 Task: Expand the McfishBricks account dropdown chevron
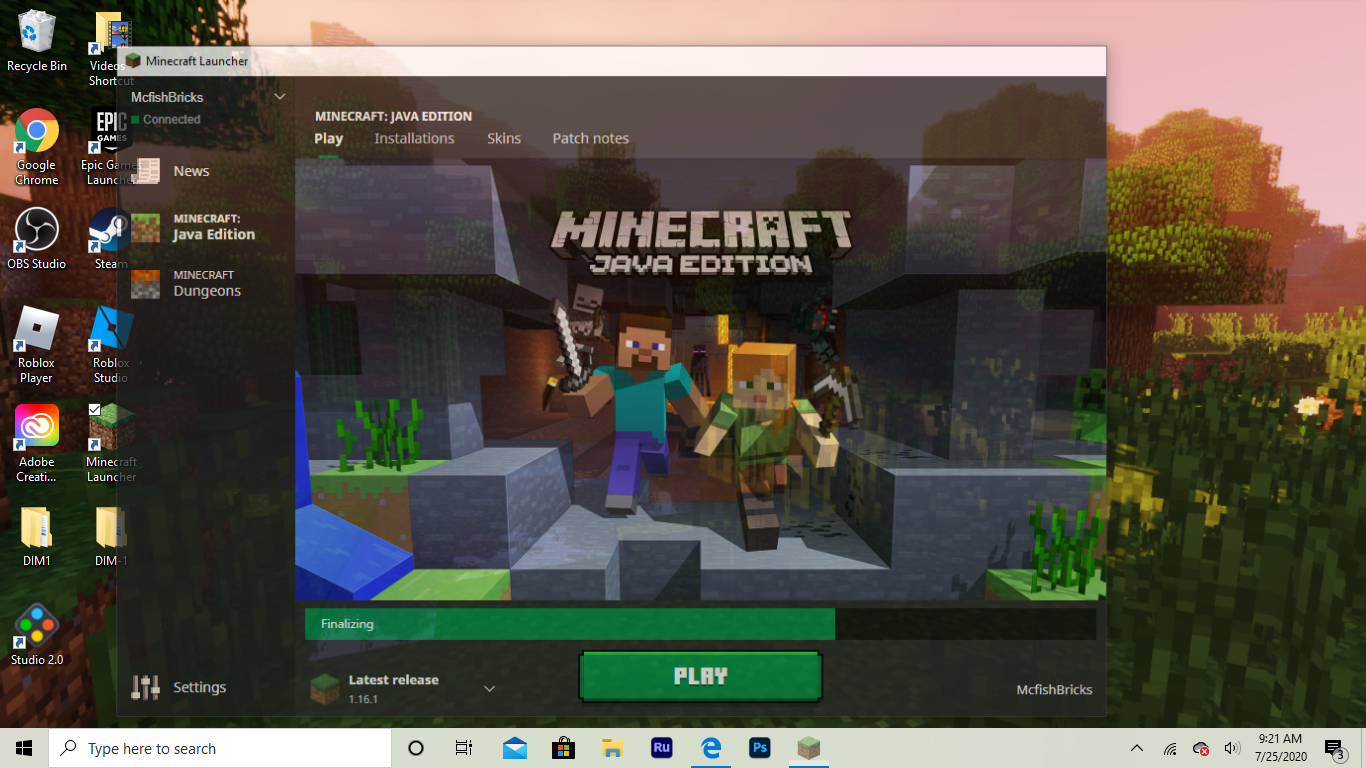280,97
